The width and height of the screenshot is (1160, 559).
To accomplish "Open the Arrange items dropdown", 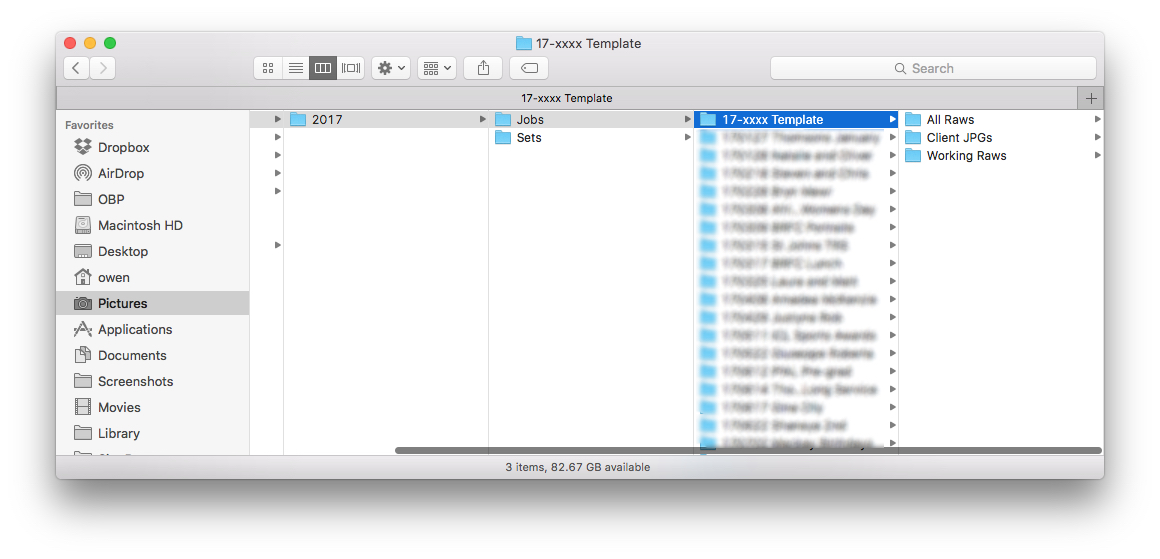I will tap(437, 68).
